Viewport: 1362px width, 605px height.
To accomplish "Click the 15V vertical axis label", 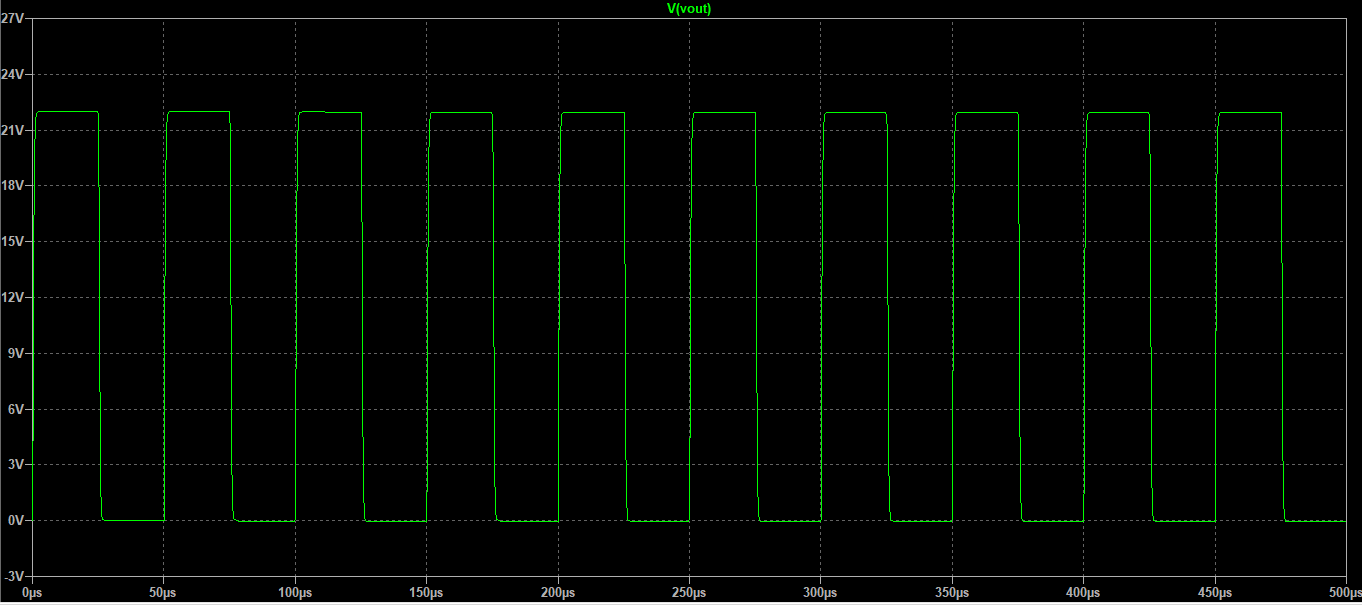I will tap(13, 242).
